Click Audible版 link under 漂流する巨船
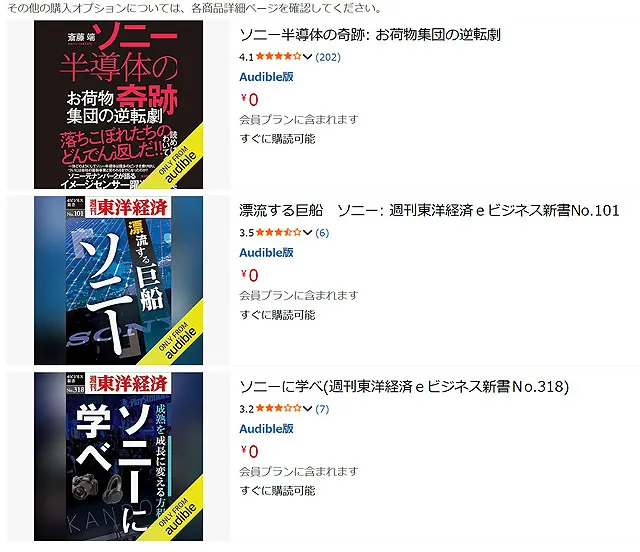The width and height of the screenshot is (640, 552). point(266,253)
